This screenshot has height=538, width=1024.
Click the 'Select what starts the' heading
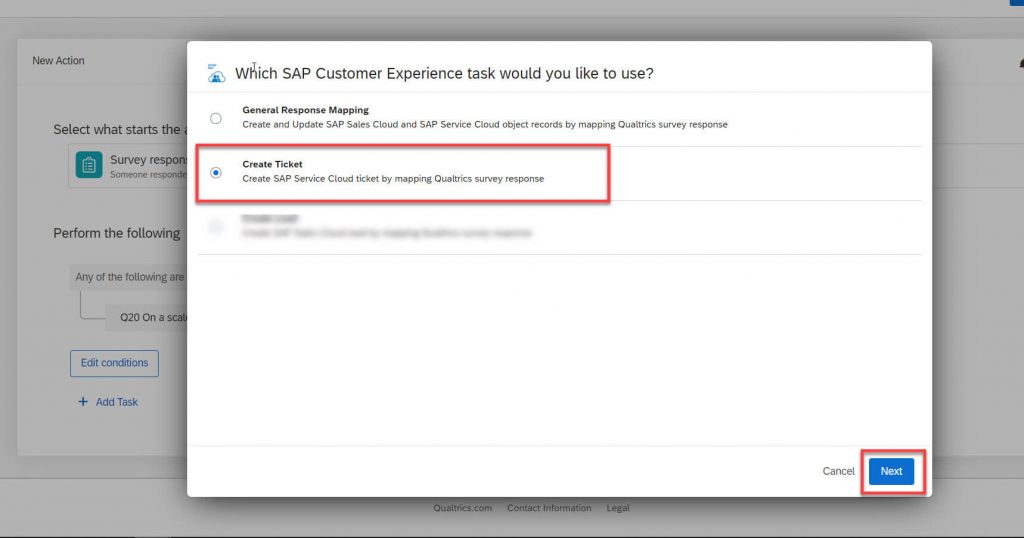(x=120, y=129)
